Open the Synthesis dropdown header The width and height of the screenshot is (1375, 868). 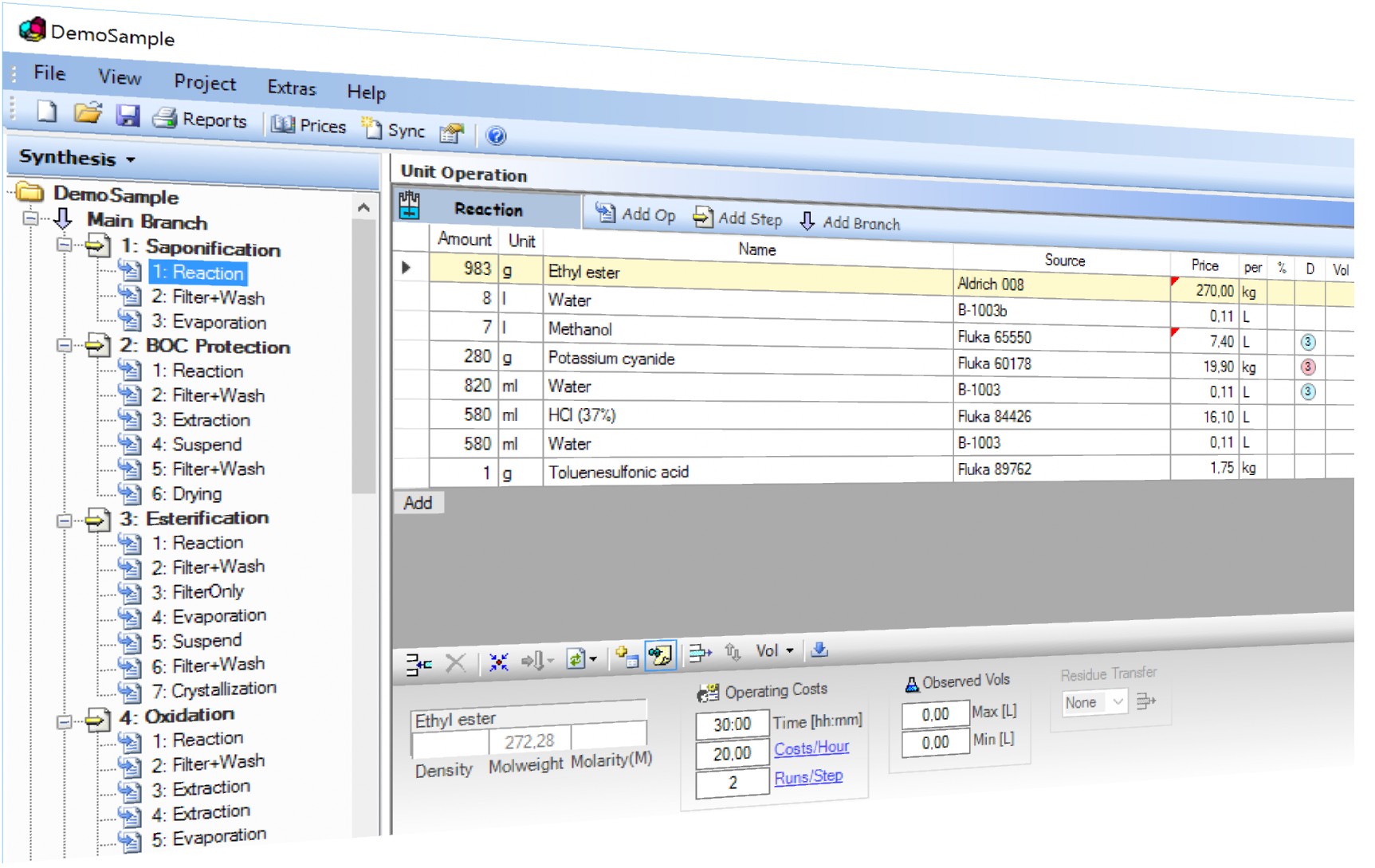coord(77,158)
